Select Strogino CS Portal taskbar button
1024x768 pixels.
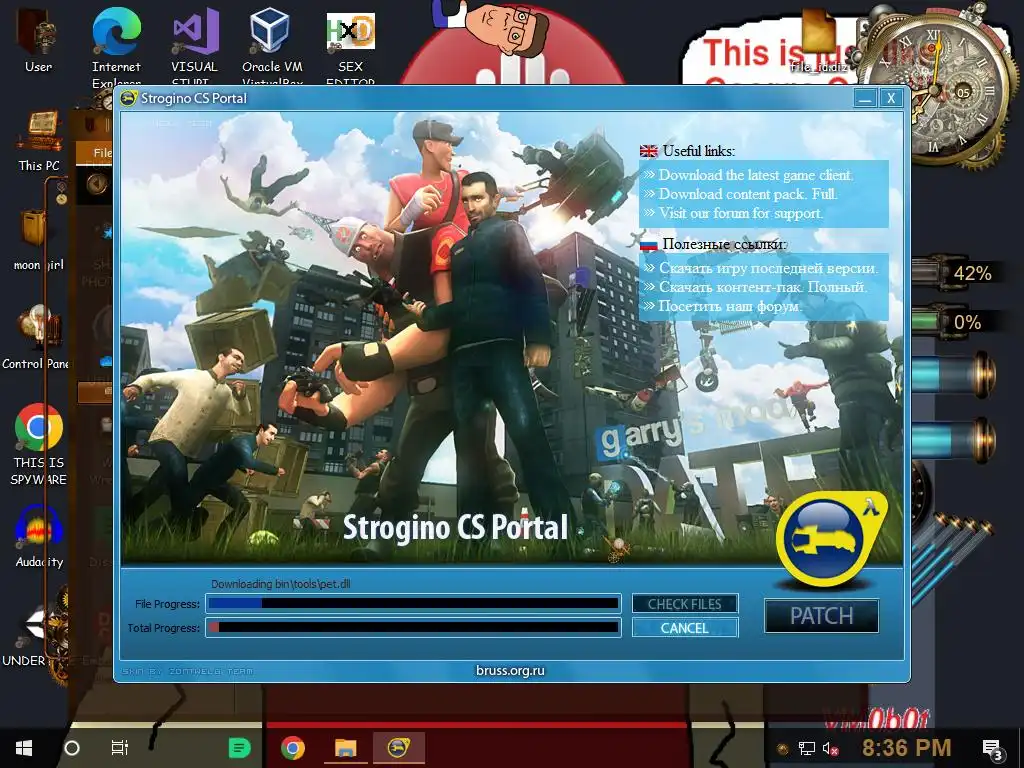pyautogui.click(x=398, y=748)
